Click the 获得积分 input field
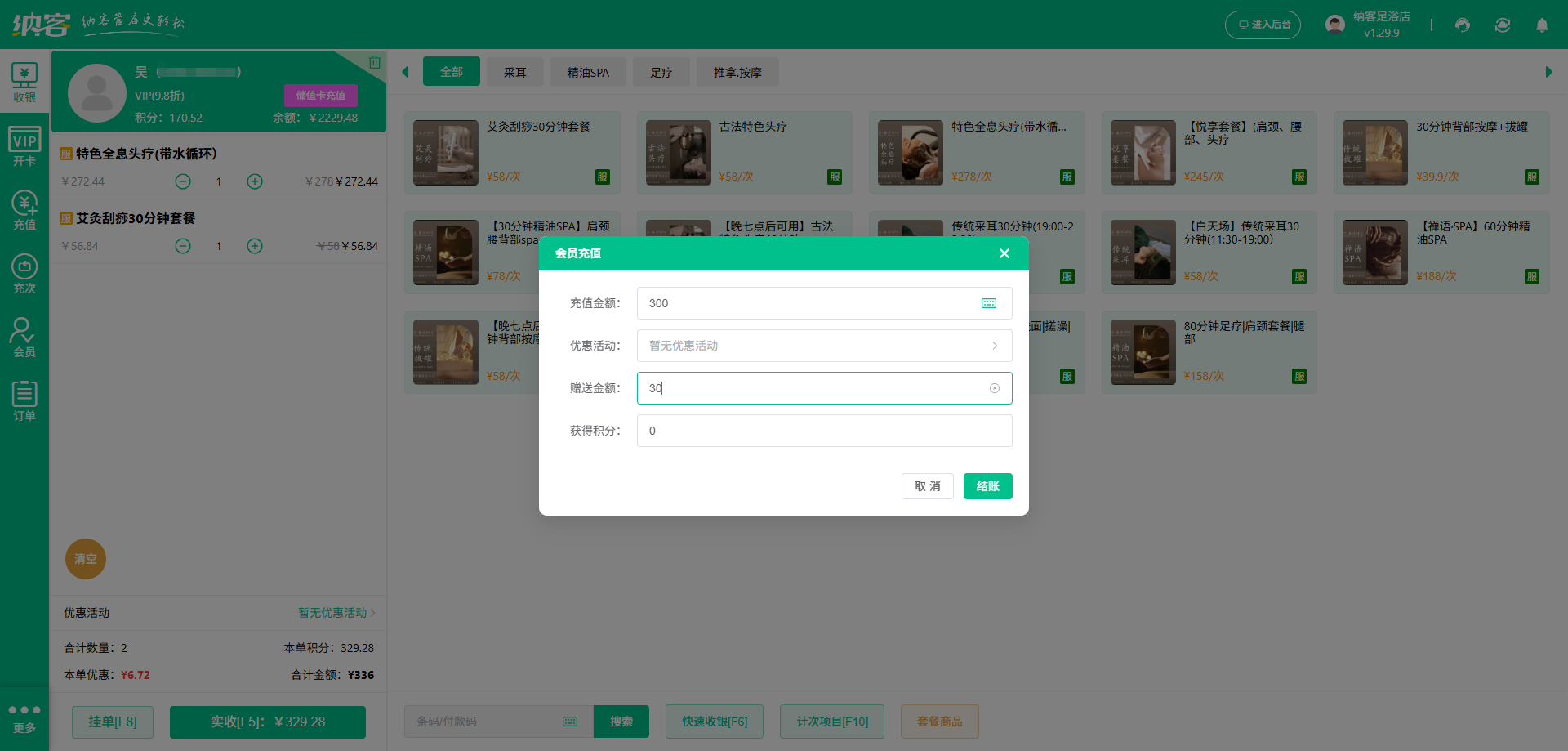The image size is (1568, 751). [x=824, y=431]
